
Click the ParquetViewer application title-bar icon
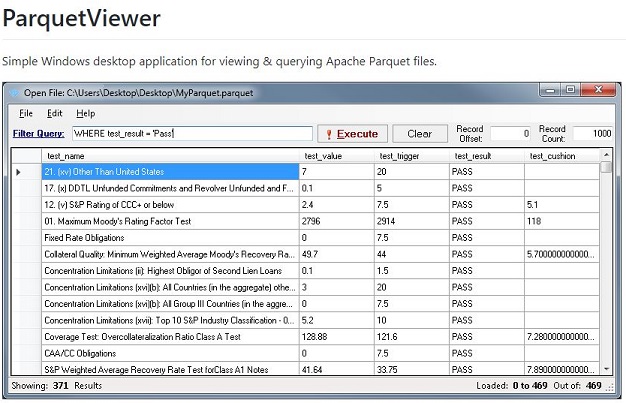[x=14, y=93]
